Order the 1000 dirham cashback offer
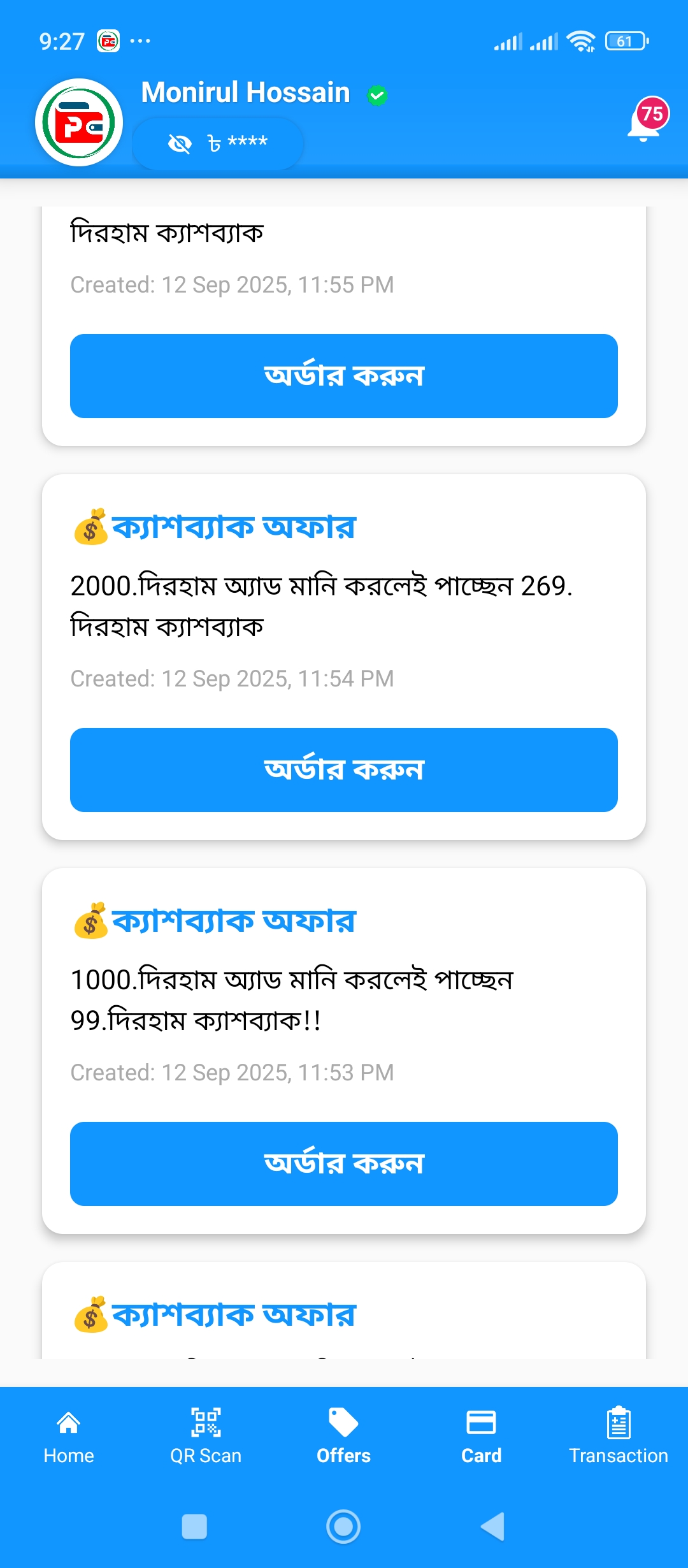This screenshot has width=688, height=1568. (344, 1164)
